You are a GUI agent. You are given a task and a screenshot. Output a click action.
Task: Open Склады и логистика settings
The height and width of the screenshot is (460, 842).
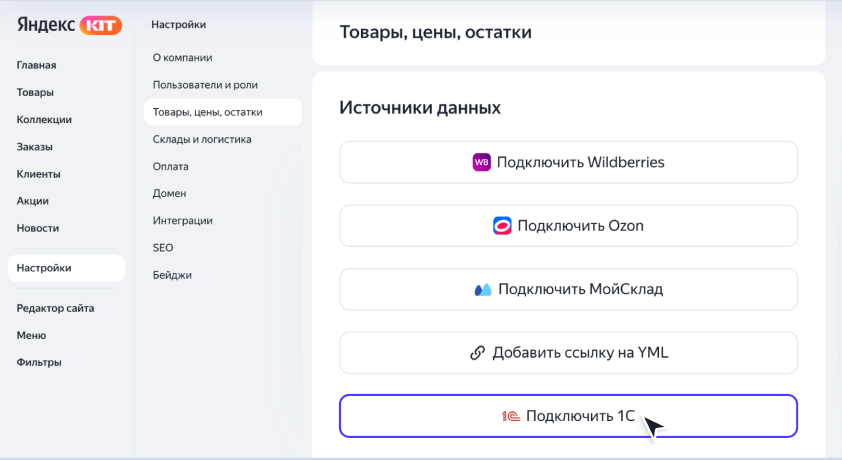click(202, 139)
